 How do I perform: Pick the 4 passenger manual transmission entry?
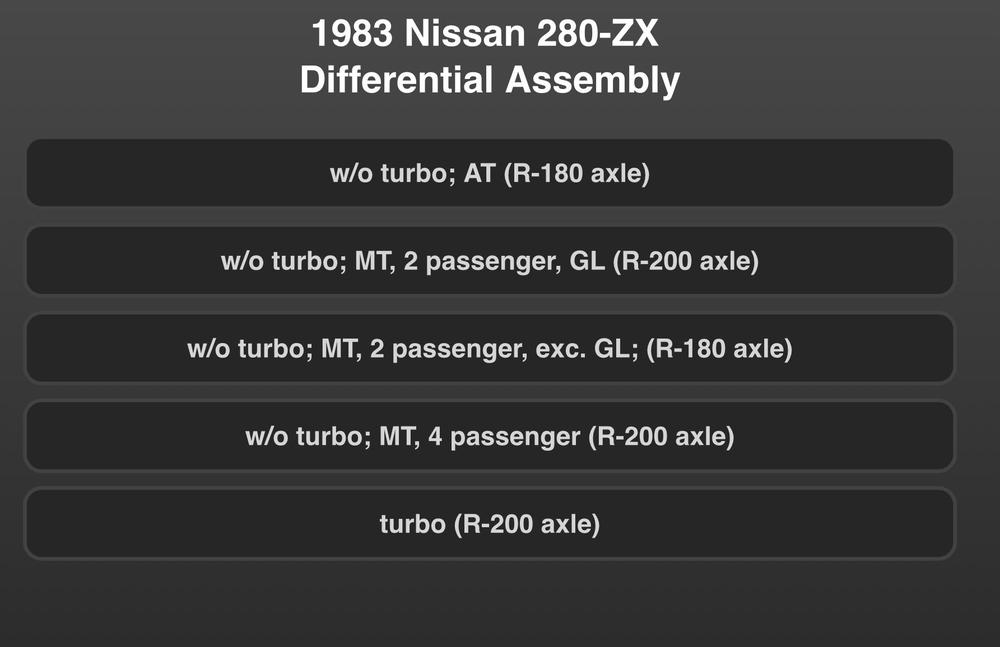pyautogui.click(x=490, y=436)
